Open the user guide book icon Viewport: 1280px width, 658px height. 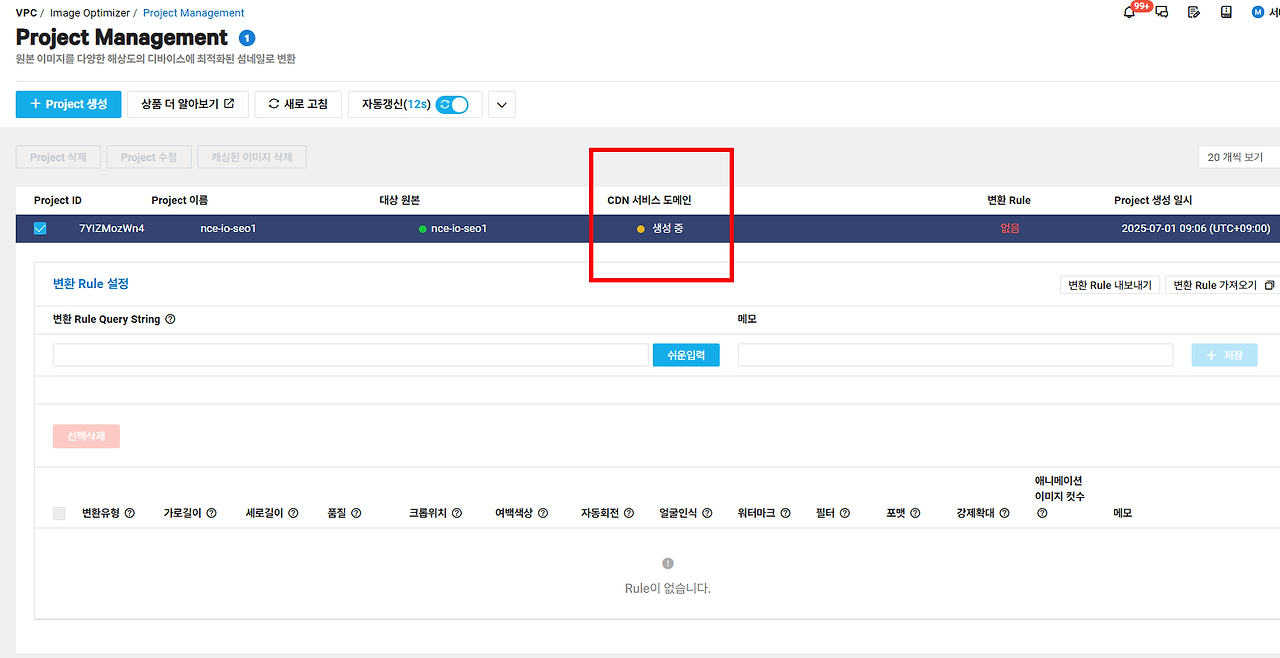(1226, 12)
